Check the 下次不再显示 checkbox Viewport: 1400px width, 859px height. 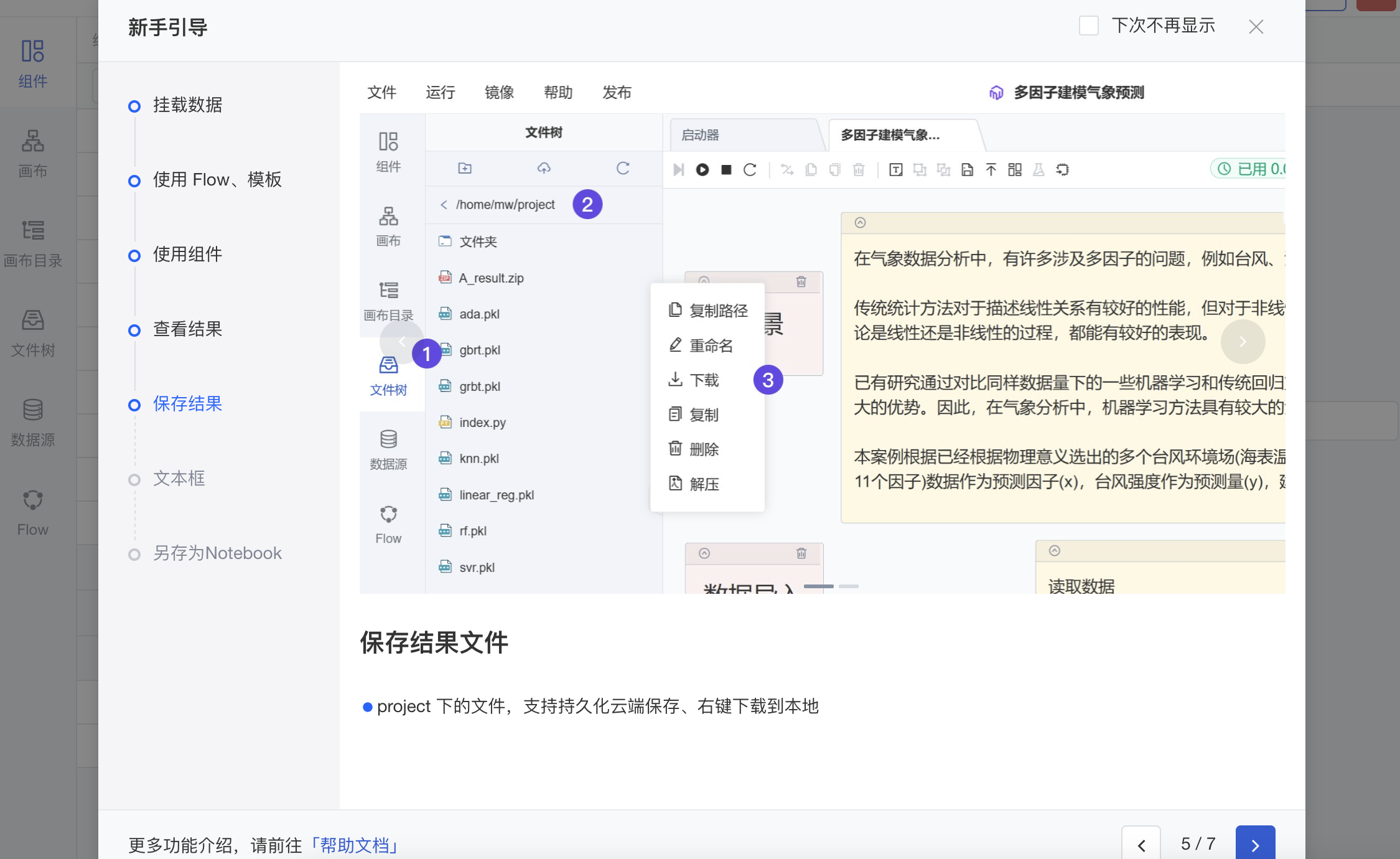coord(1088,26)
